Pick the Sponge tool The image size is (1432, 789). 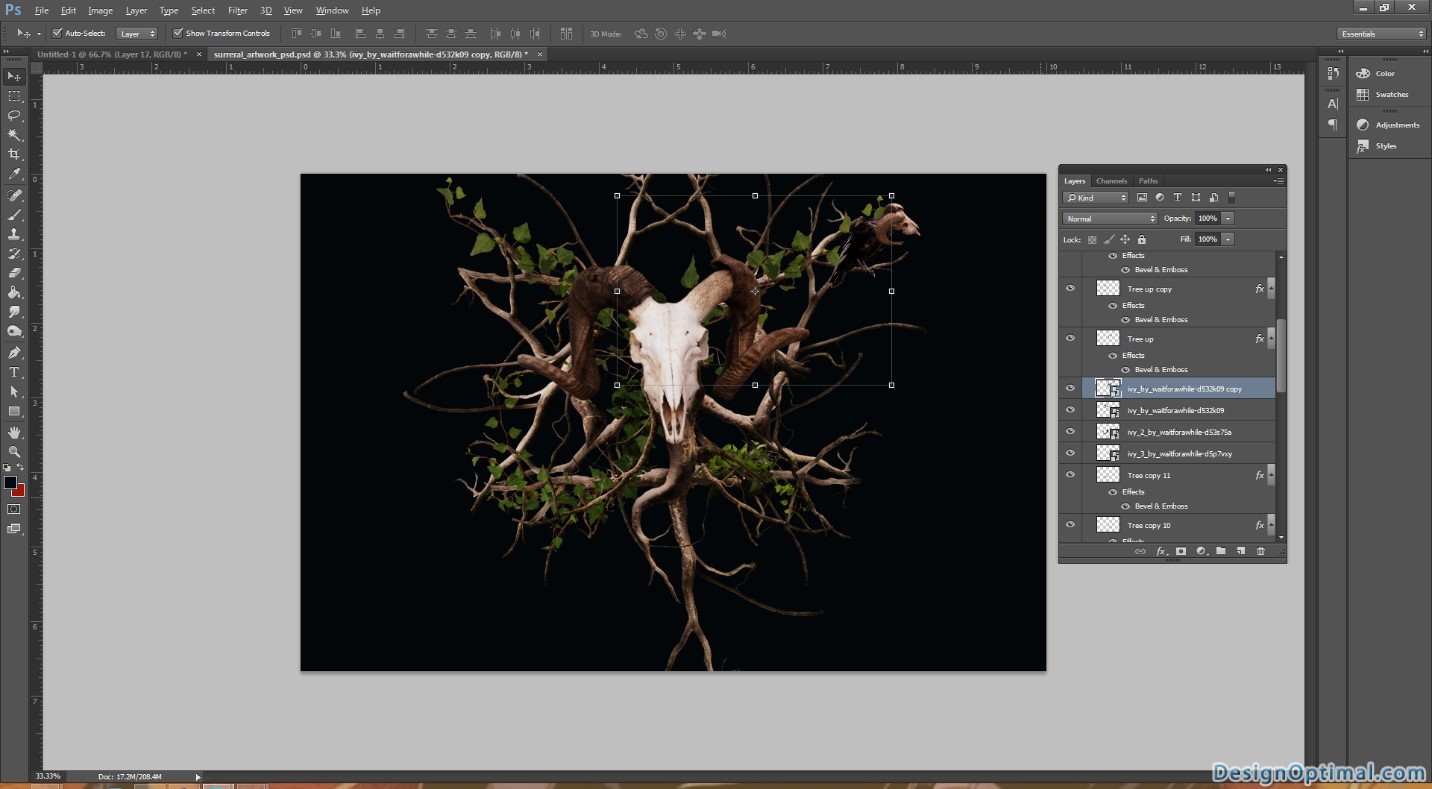(x=14, y=332)
